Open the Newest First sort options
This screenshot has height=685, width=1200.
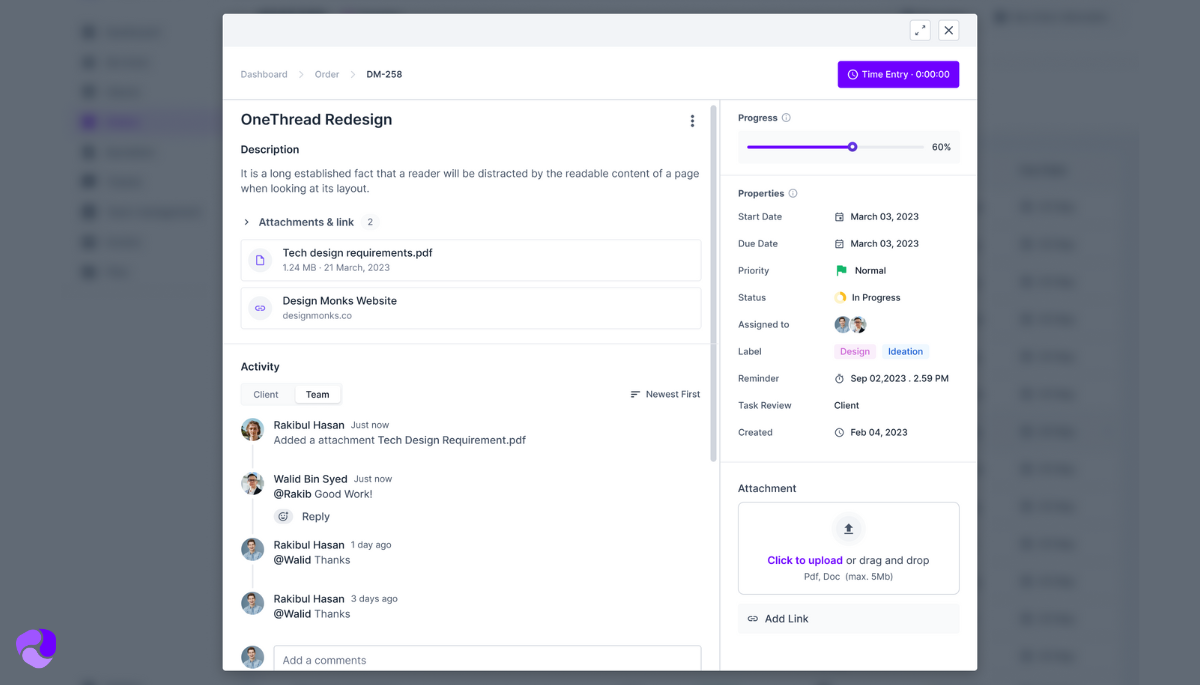(664, 394)
